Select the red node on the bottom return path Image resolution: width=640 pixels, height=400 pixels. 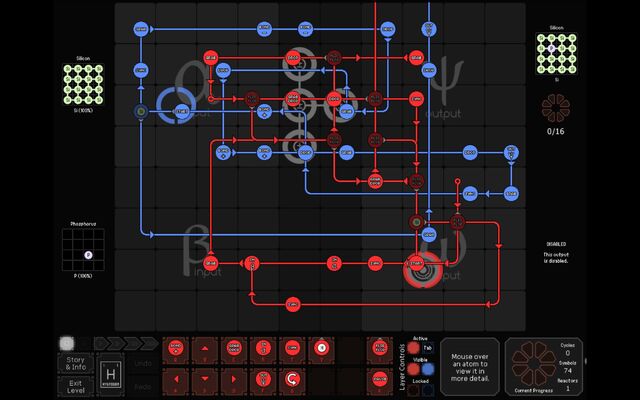point(293,304)
